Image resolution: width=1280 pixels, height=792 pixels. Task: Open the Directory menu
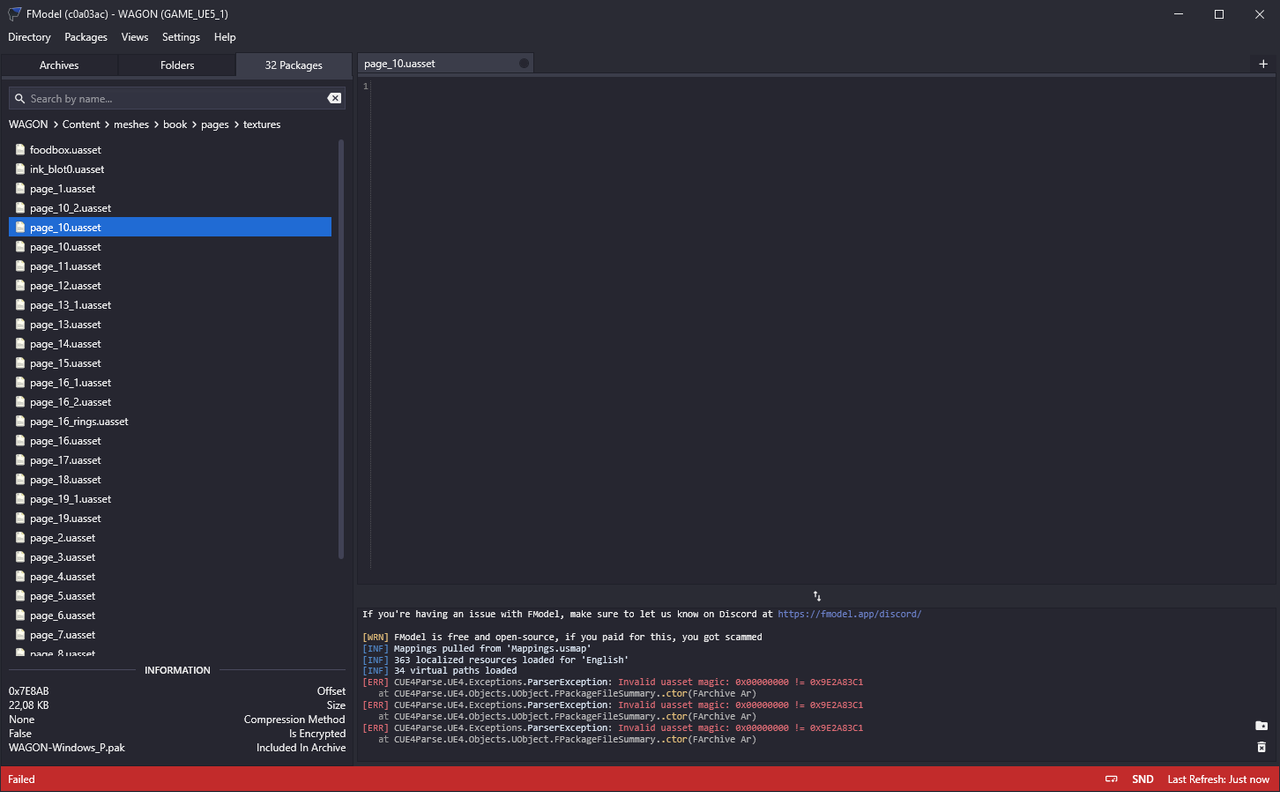tap(29, 37)
